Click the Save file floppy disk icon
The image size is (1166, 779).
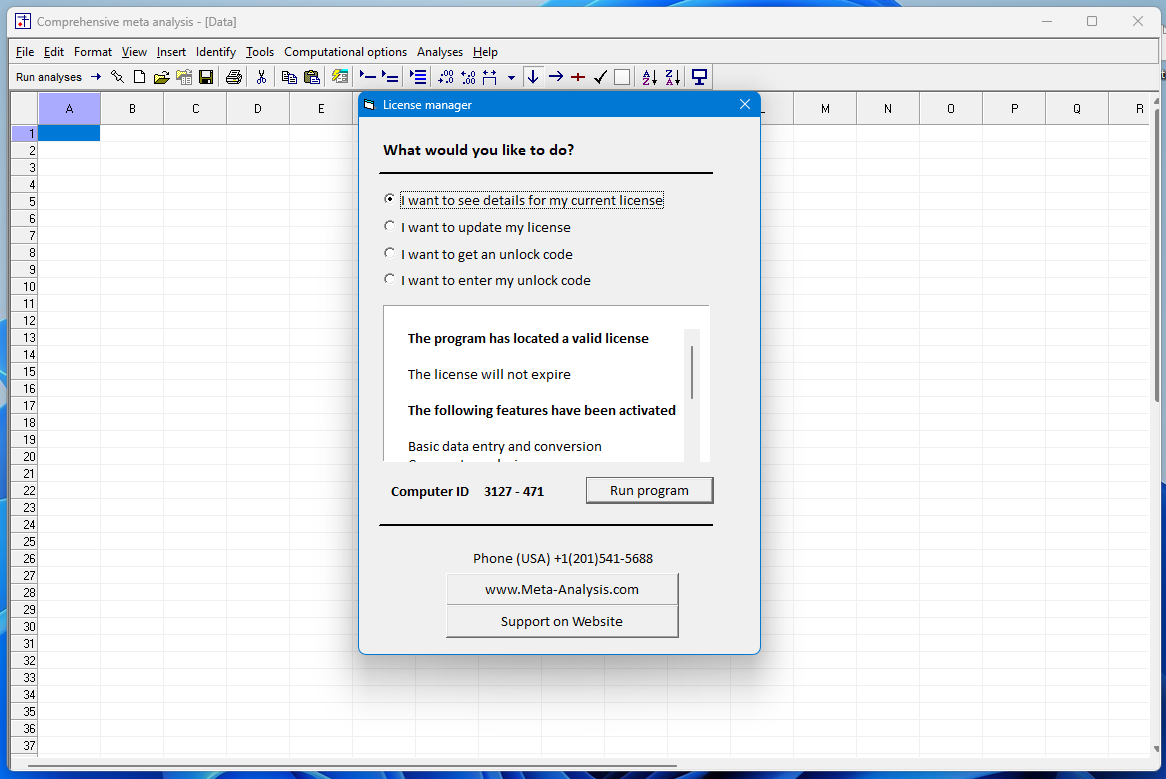(206, 77)
